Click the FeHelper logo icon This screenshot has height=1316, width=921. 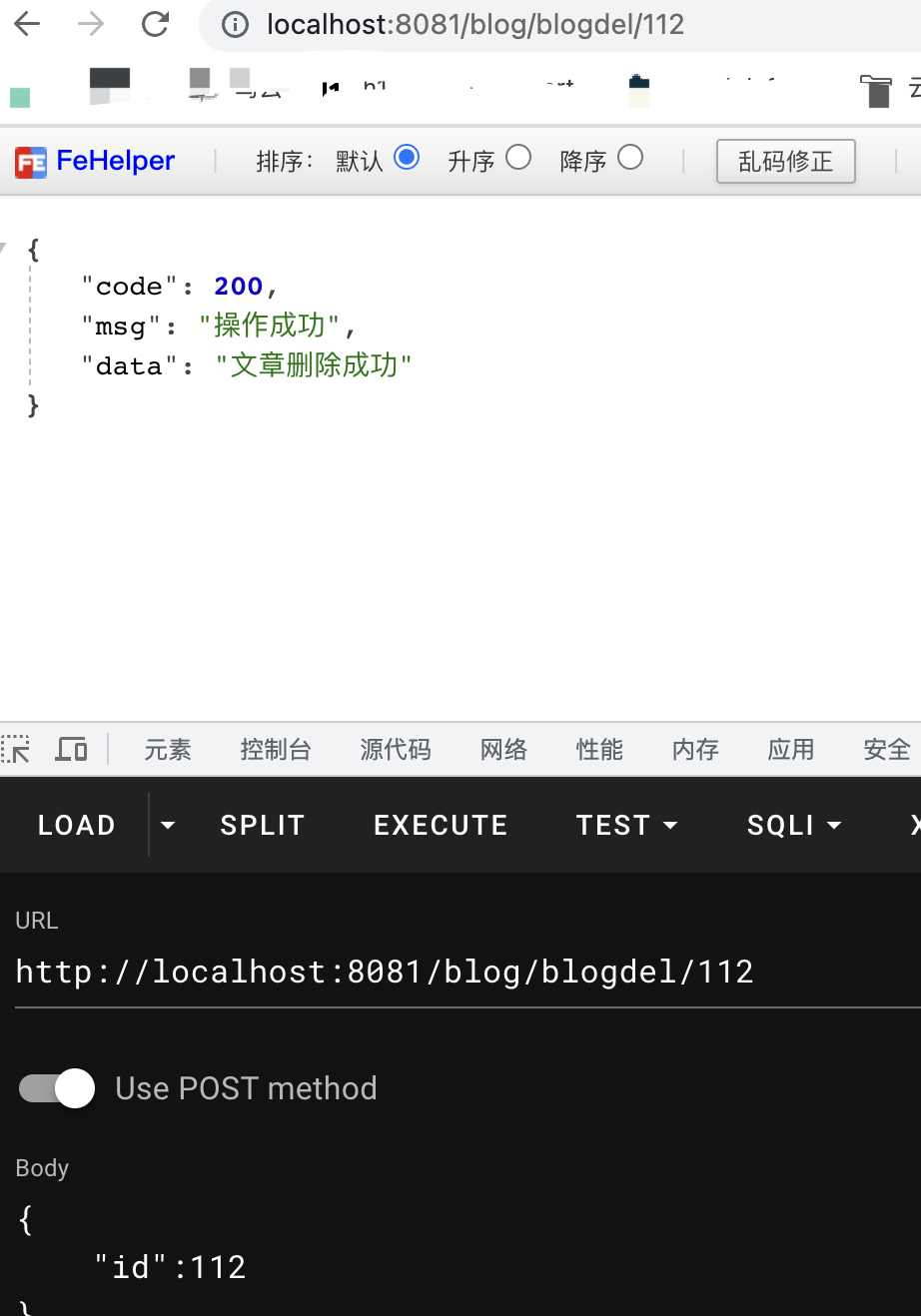coord(26,160)
